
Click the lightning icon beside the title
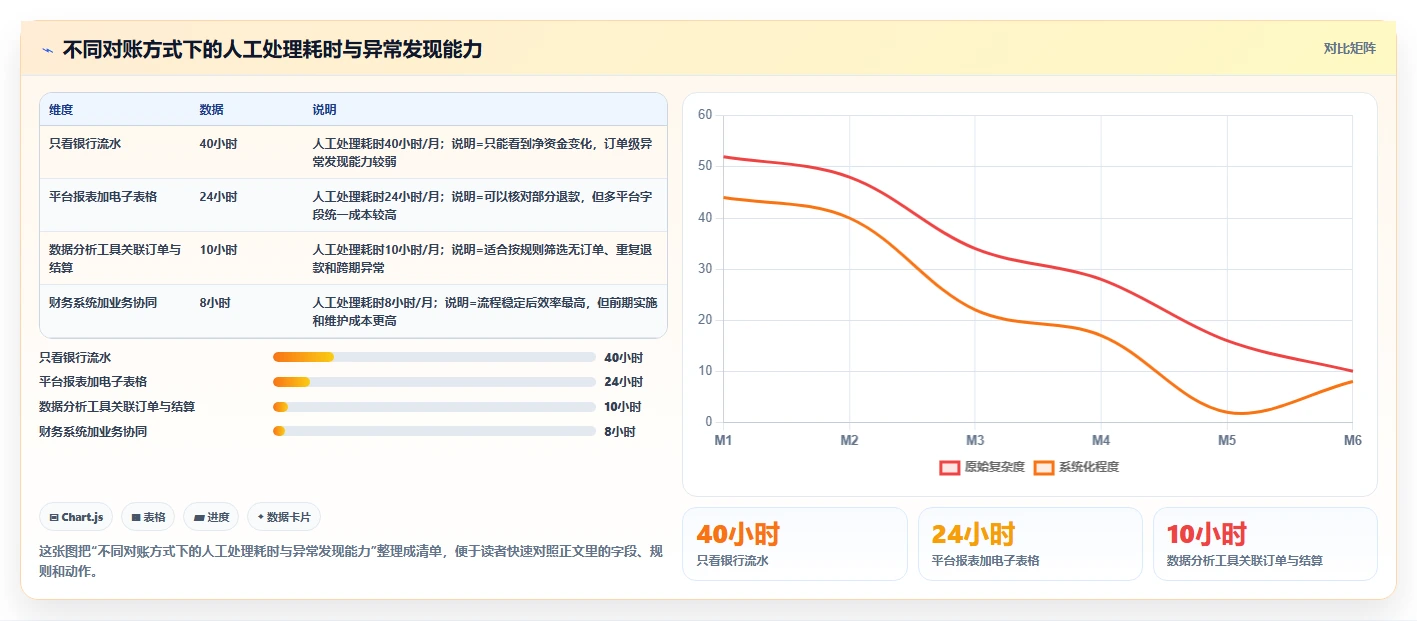[47, 50]
